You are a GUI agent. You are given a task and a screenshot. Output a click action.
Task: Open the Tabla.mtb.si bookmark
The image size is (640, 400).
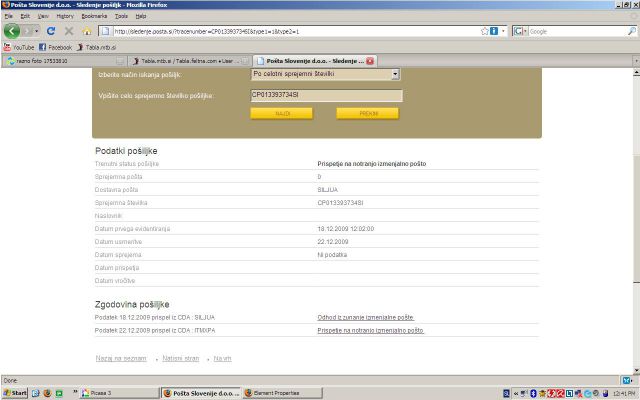click(x=96, y=47)
